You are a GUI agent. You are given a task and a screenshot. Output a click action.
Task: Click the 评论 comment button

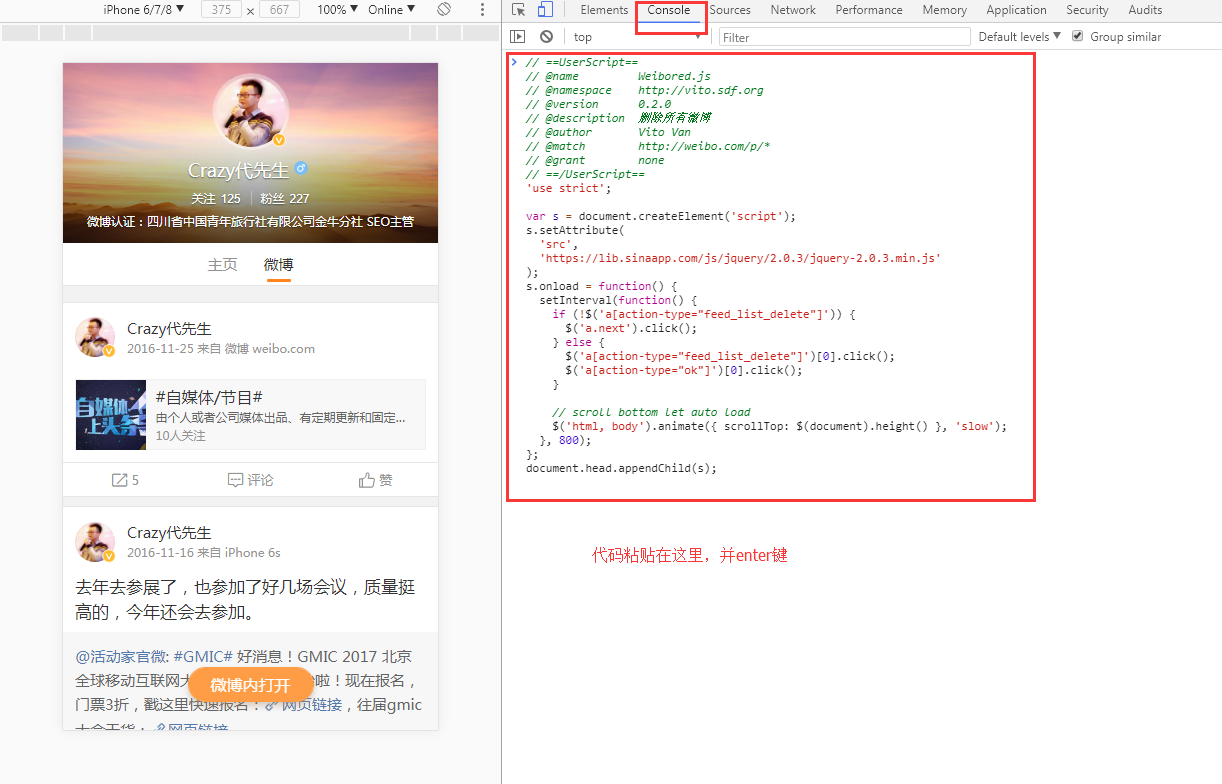click(x=250, y=480)
